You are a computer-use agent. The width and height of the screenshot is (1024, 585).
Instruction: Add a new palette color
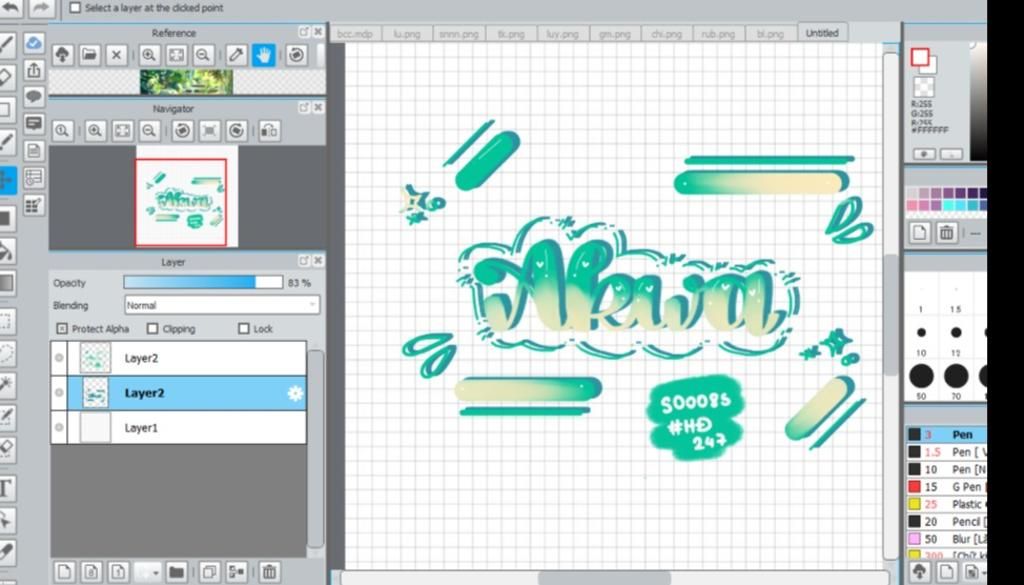(920, 232)
